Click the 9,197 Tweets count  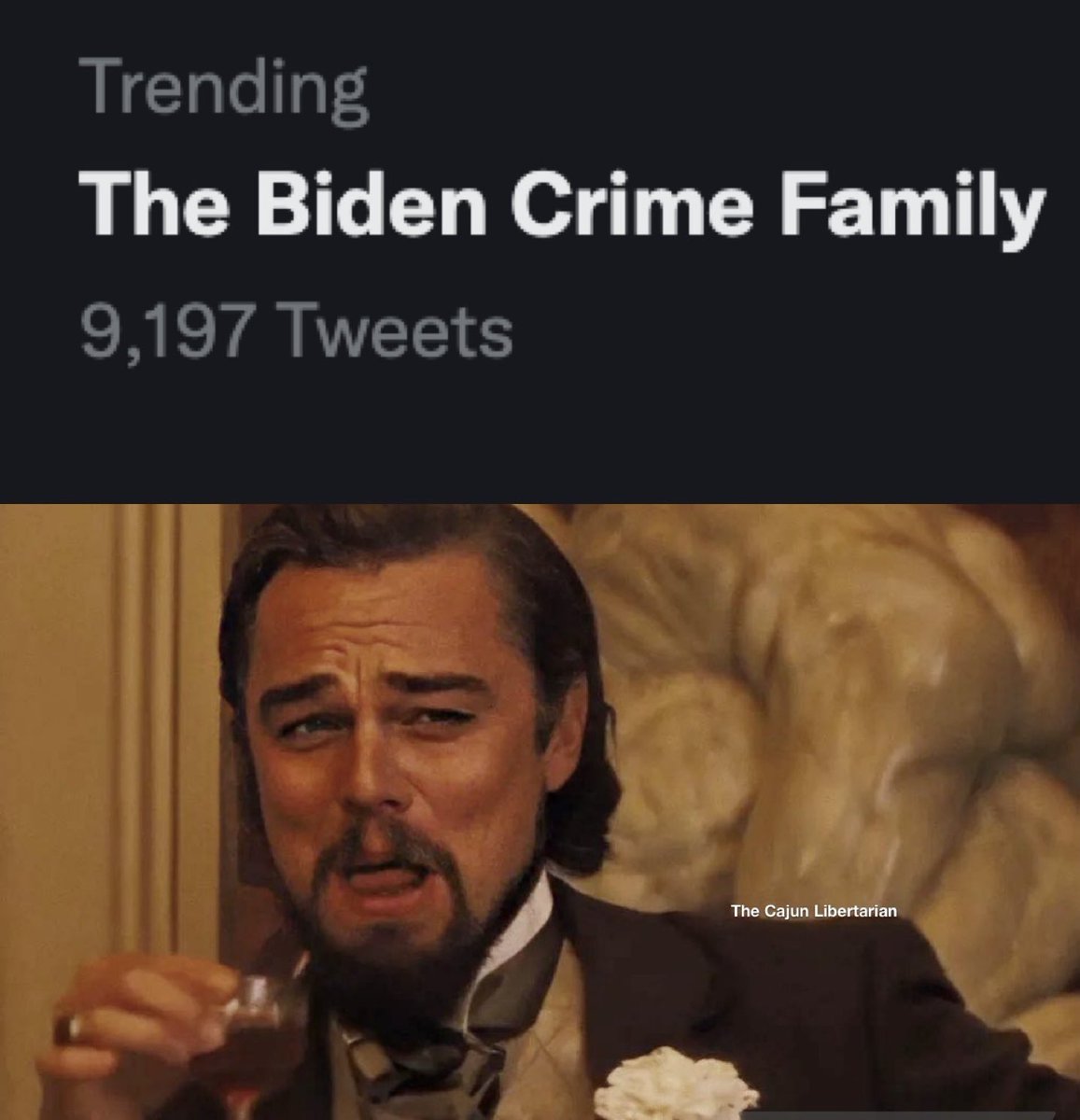pos(297,331)
